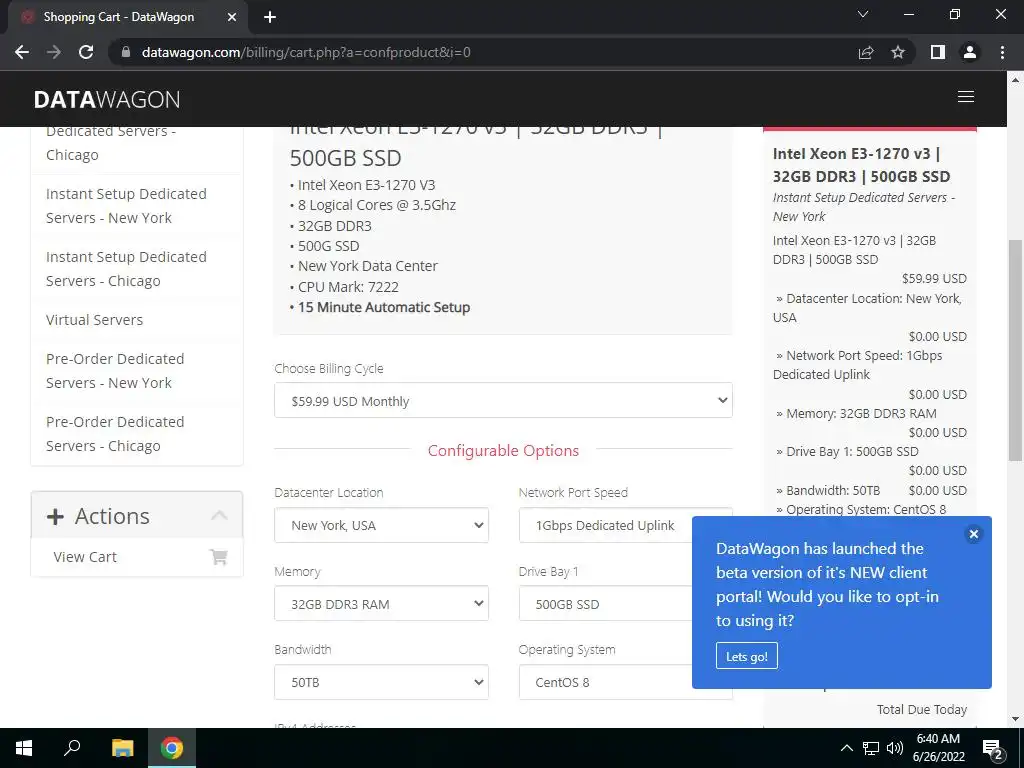Click the scrollbar down arrow

click(1015, 719)
